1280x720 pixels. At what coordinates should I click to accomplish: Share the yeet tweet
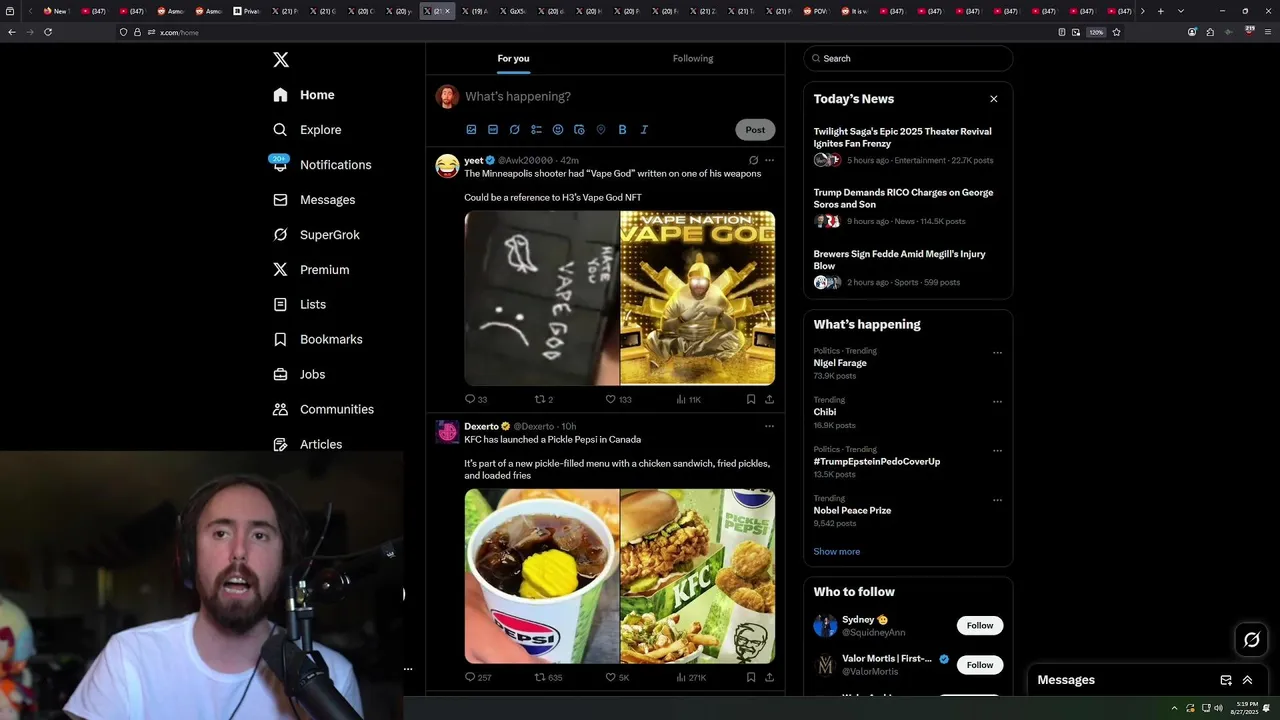tap(769, 399)
